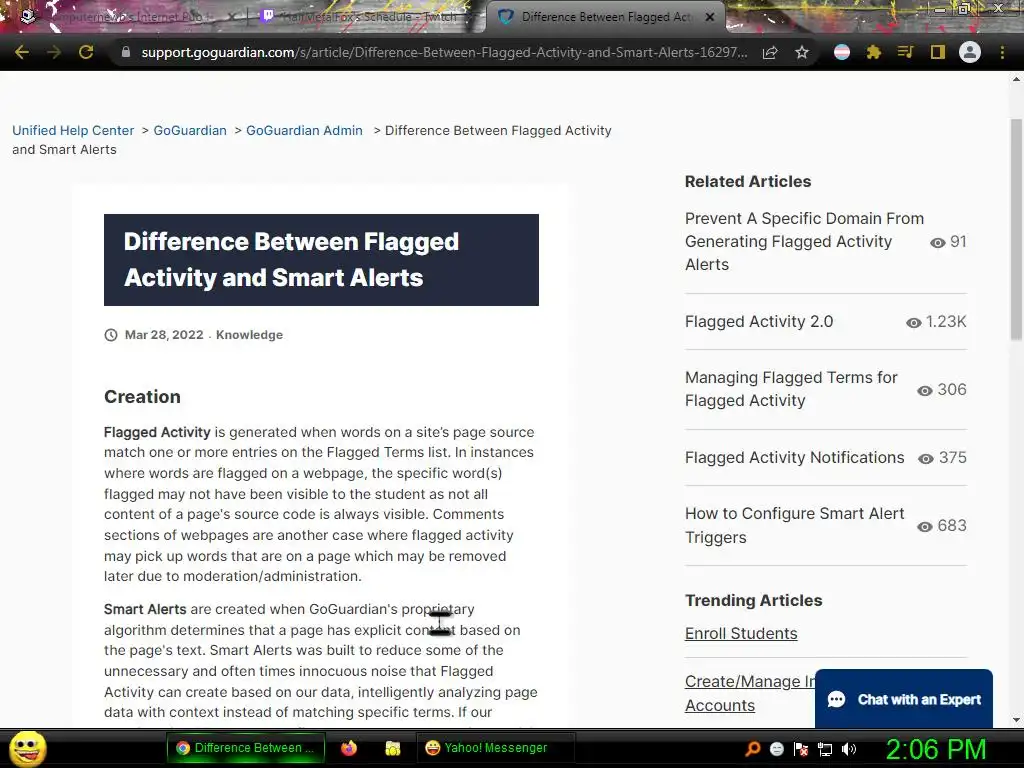Screen dimensions: 1024x768
Task: Bookmark this page with the star icon
Action: (802, 52)
